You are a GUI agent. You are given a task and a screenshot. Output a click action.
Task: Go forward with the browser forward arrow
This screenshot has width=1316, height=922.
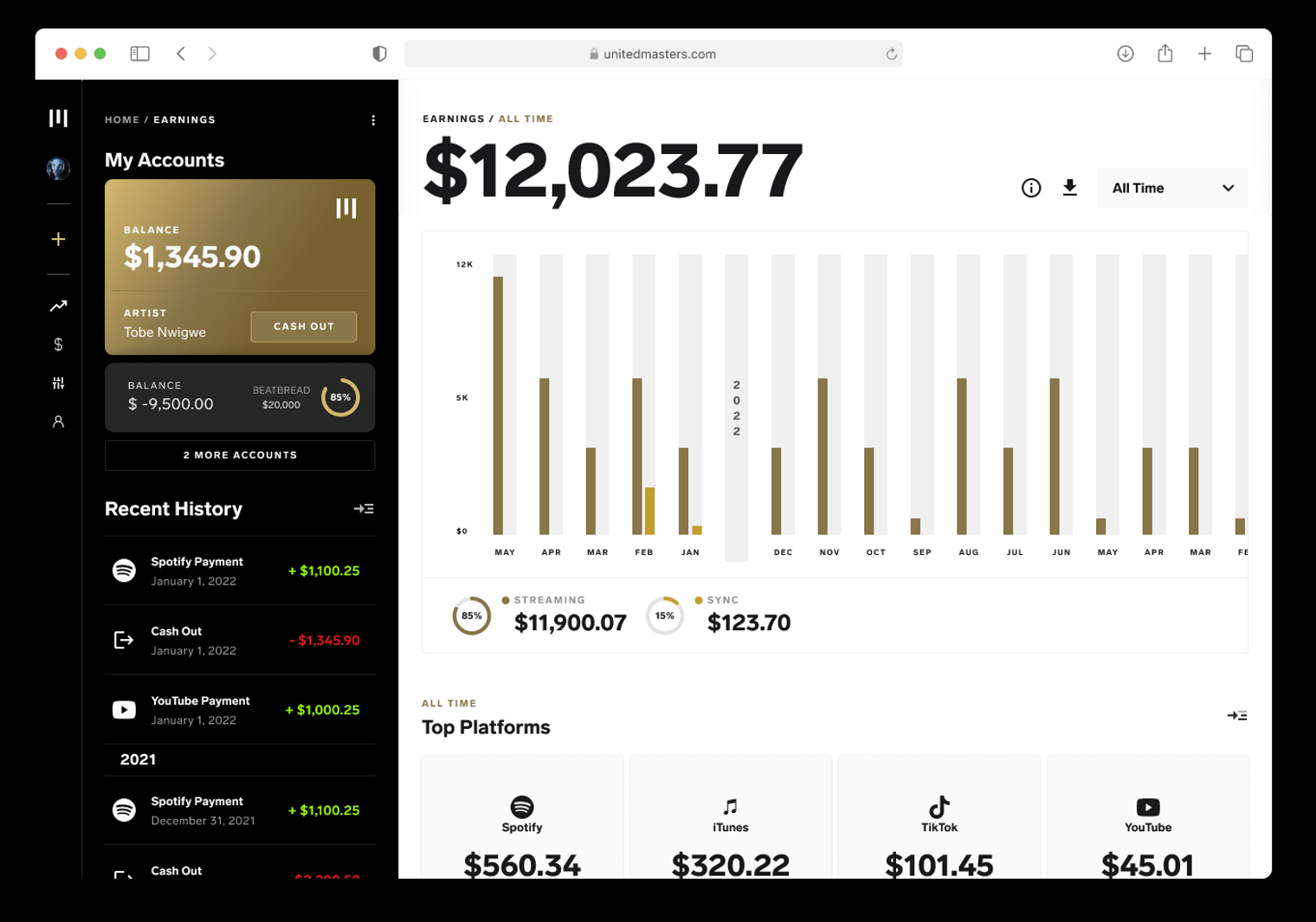pos(212,54)
